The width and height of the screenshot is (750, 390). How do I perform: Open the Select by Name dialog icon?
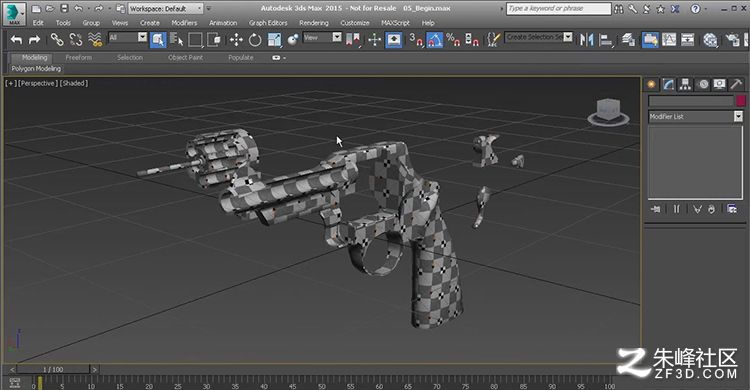pyautogui.click(x=176, y=40)
